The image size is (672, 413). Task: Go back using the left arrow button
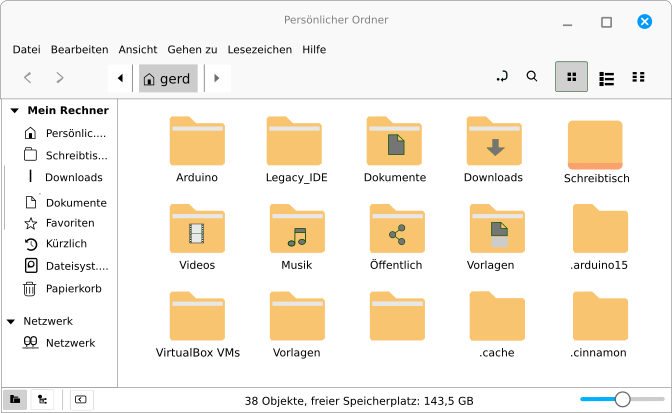[28, 77]
